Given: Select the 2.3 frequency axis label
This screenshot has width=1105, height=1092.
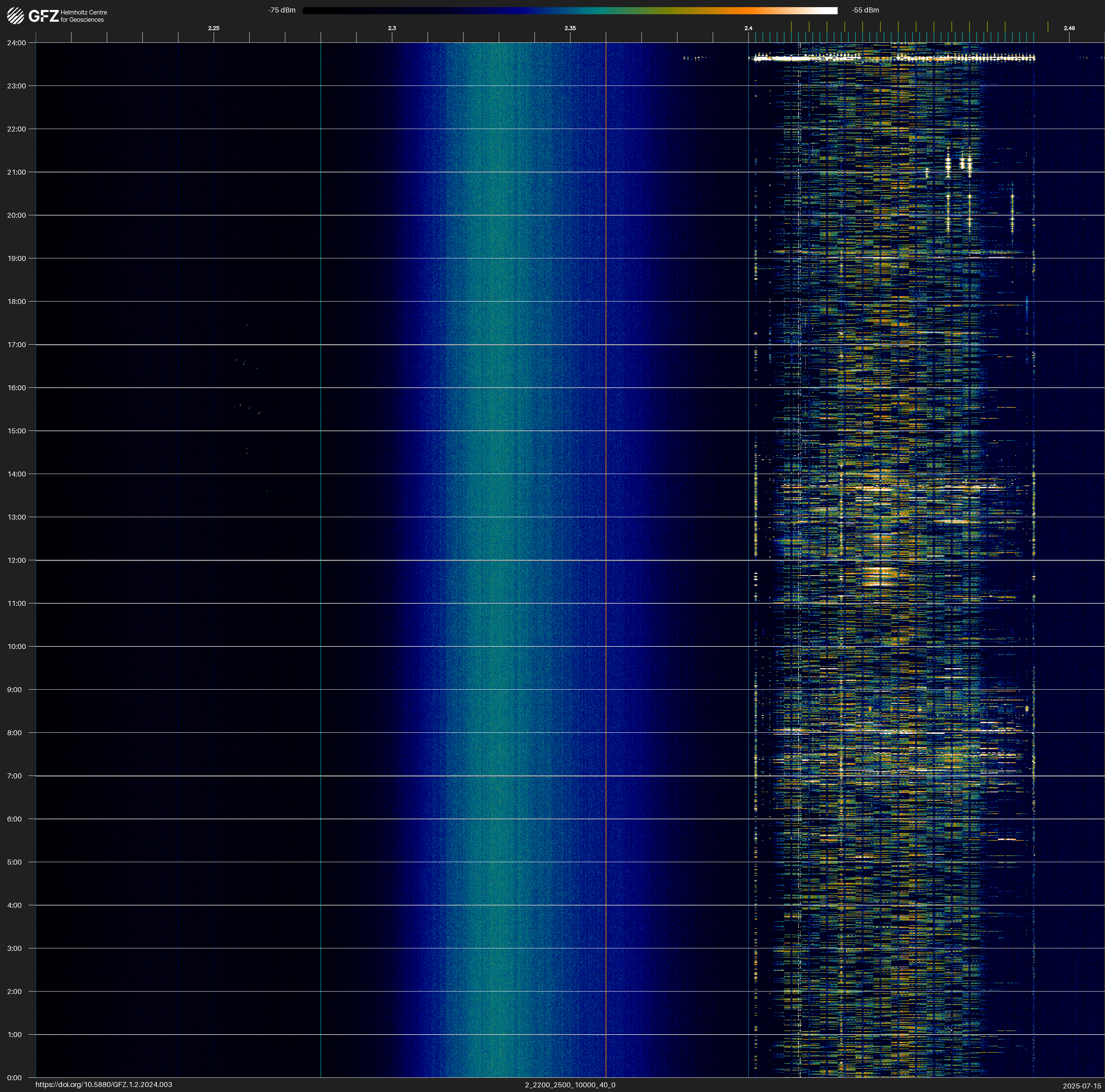Looking at the screenshot, I should (392, 28).
